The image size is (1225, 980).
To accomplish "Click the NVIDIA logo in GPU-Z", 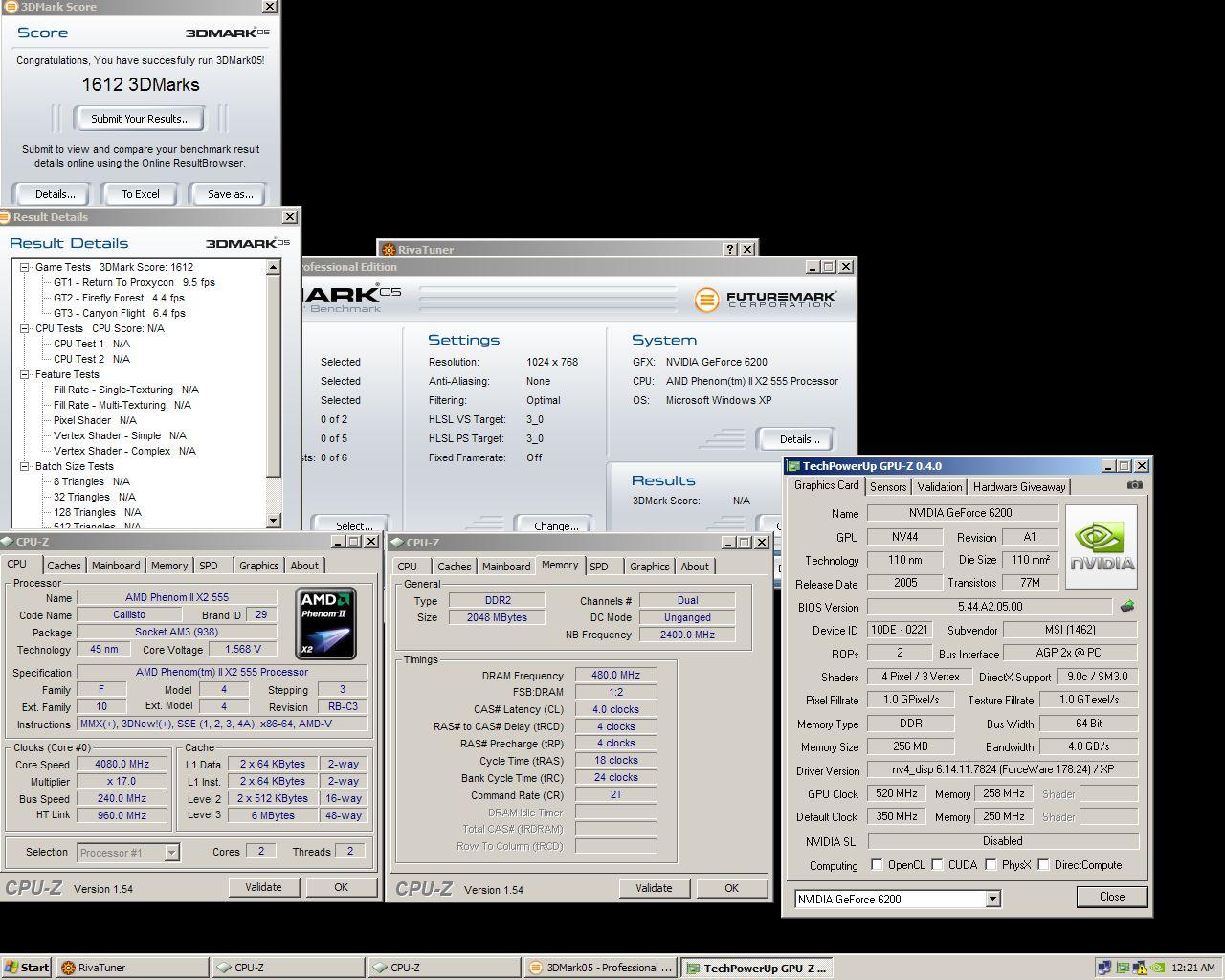I will (x=1102, y=547).
